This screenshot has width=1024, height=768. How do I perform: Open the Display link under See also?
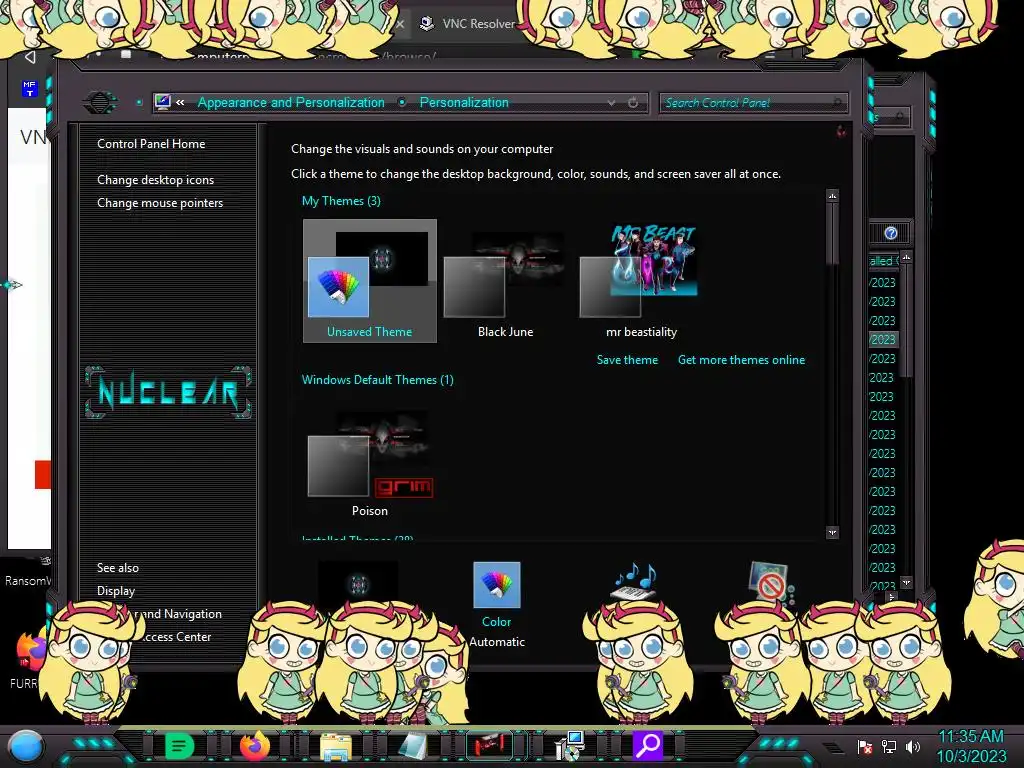[x=116, y=591]
